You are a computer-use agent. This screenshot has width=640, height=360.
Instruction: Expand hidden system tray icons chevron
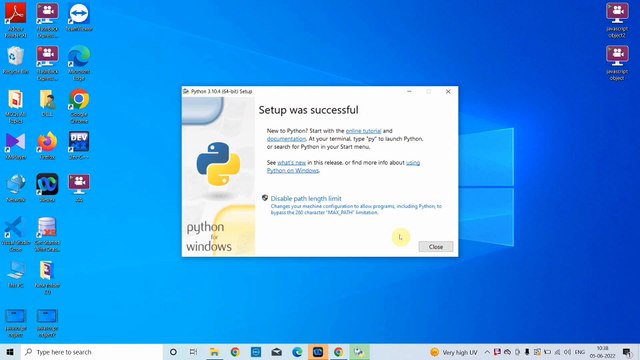487,352
